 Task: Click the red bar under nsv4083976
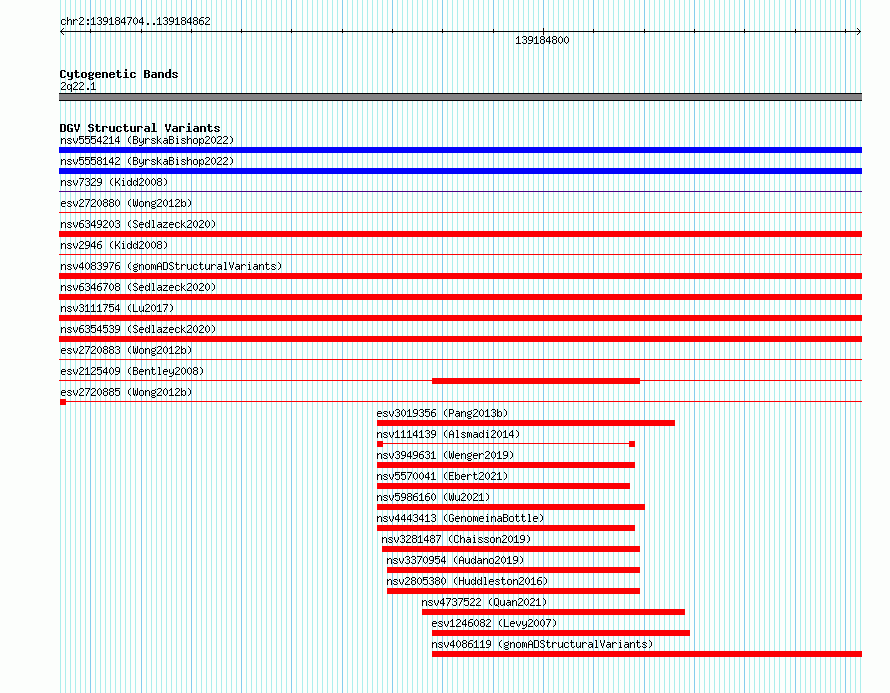click(460, 276)
